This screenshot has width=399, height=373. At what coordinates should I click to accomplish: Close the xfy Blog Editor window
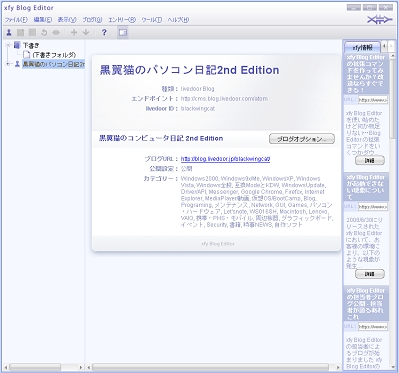coord(386,7)
